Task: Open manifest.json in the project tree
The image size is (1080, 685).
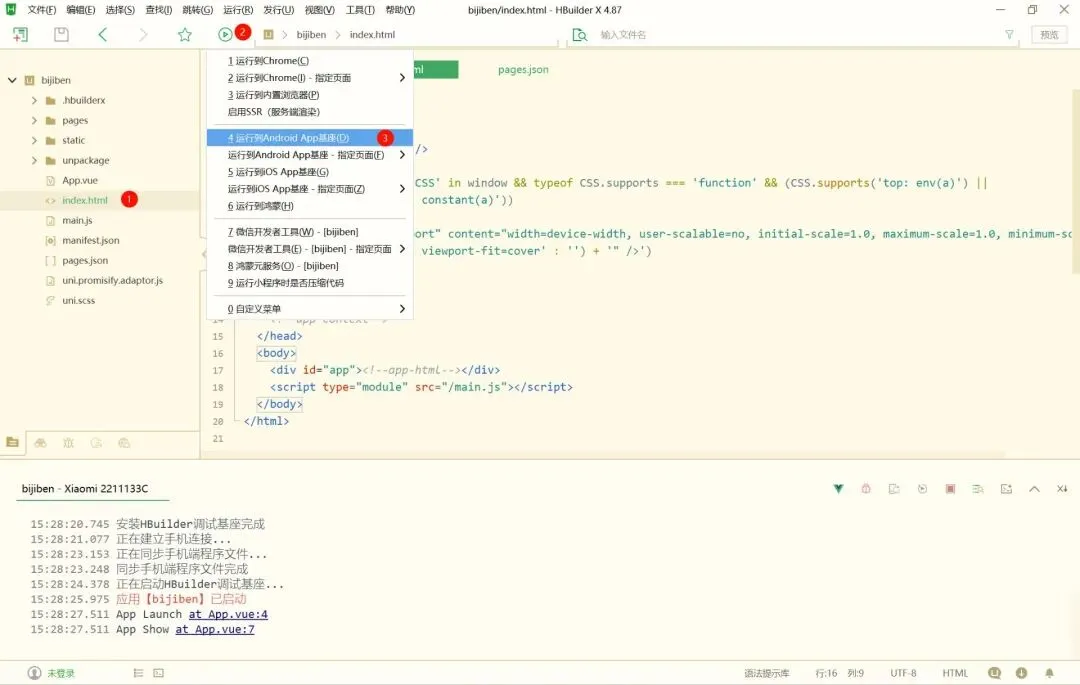Action: pos(91,240)
